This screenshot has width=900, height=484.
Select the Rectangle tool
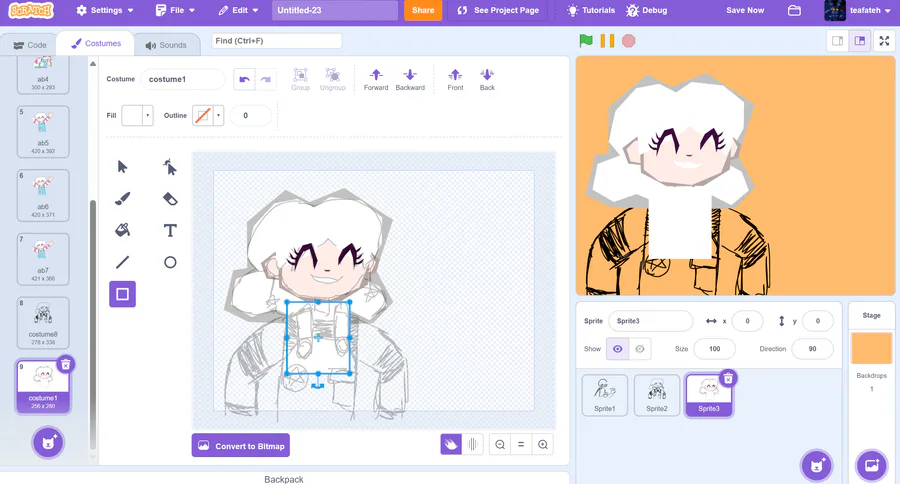click(122, 294)
